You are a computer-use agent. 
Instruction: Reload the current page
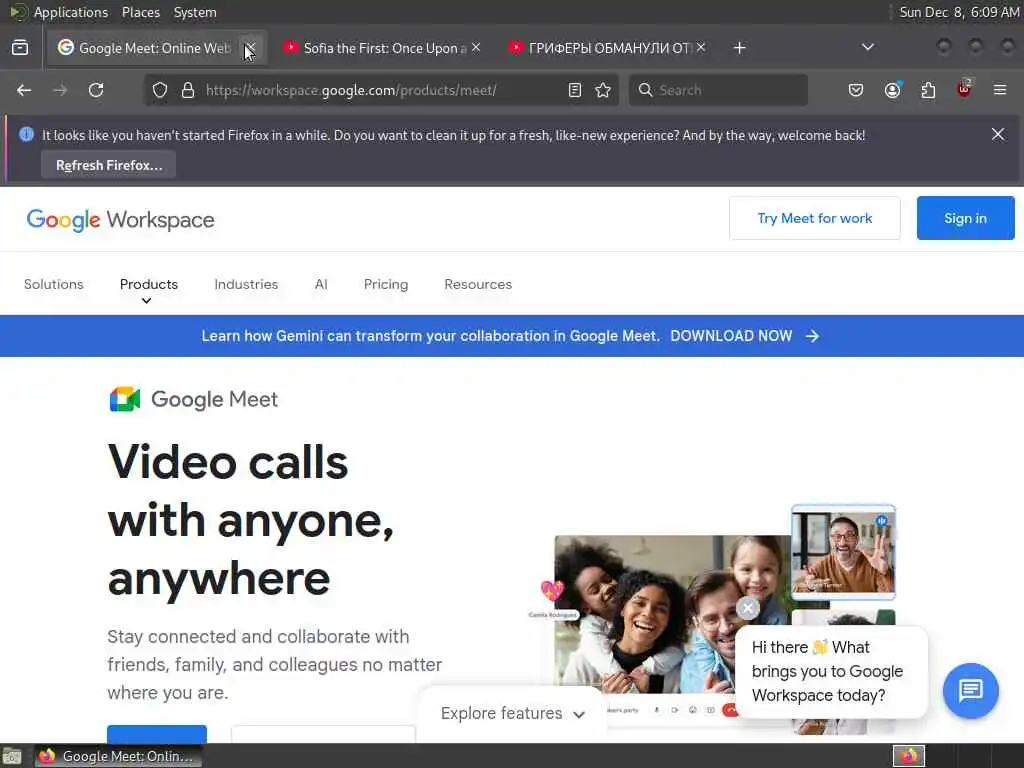click(96, 90)
